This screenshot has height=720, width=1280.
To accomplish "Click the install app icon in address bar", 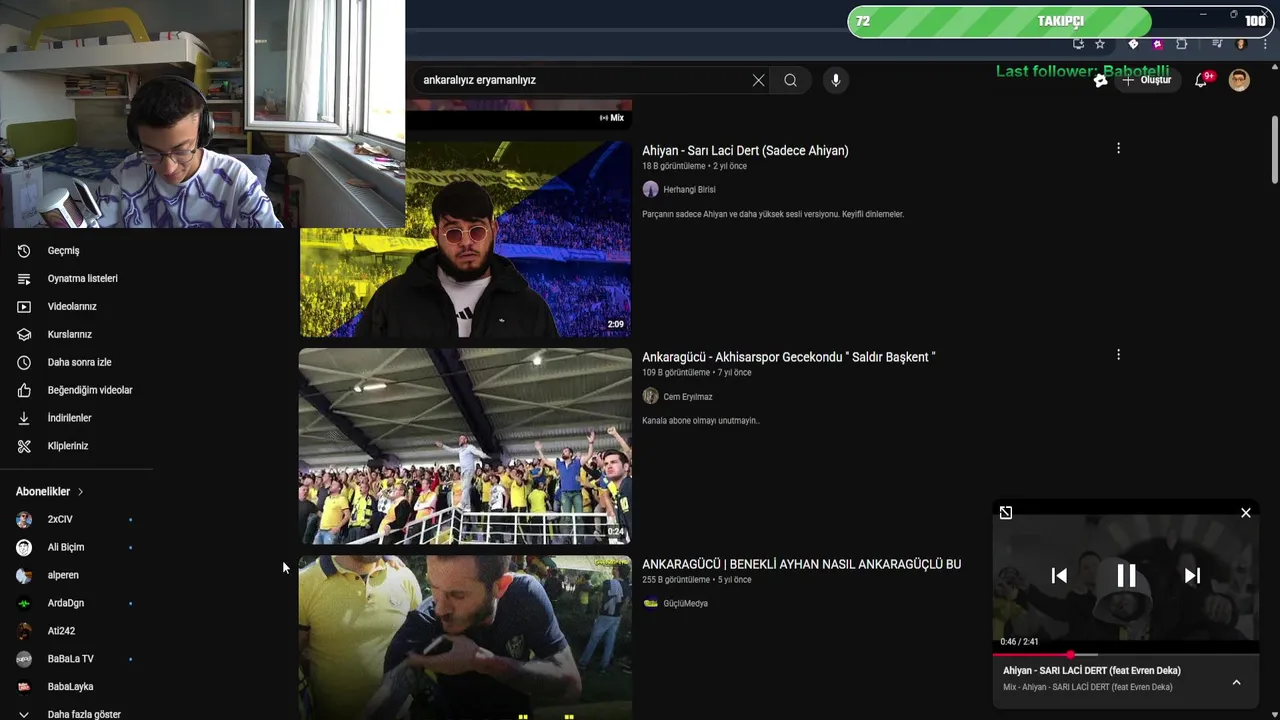I will coord(1078,44).
